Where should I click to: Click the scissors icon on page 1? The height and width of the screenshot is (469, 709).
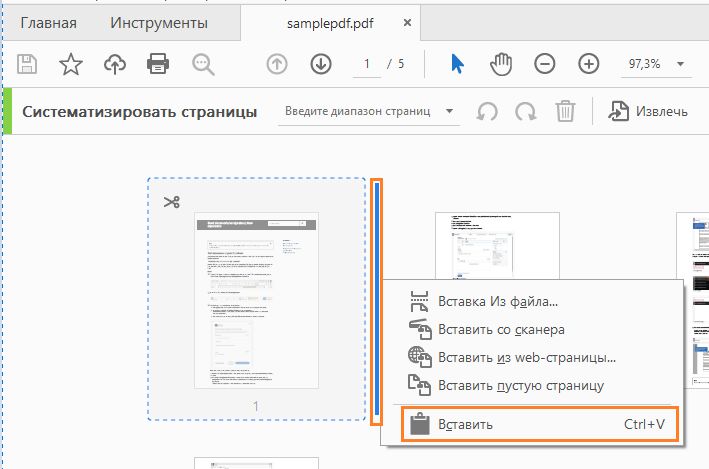tap(172, 202)
